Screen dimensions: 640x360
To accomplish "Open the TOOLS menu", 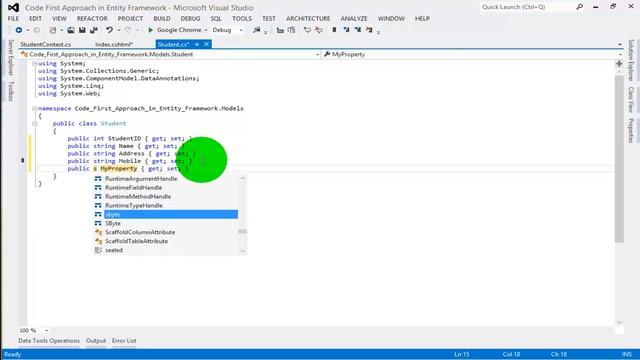I will tap(242, 19).
